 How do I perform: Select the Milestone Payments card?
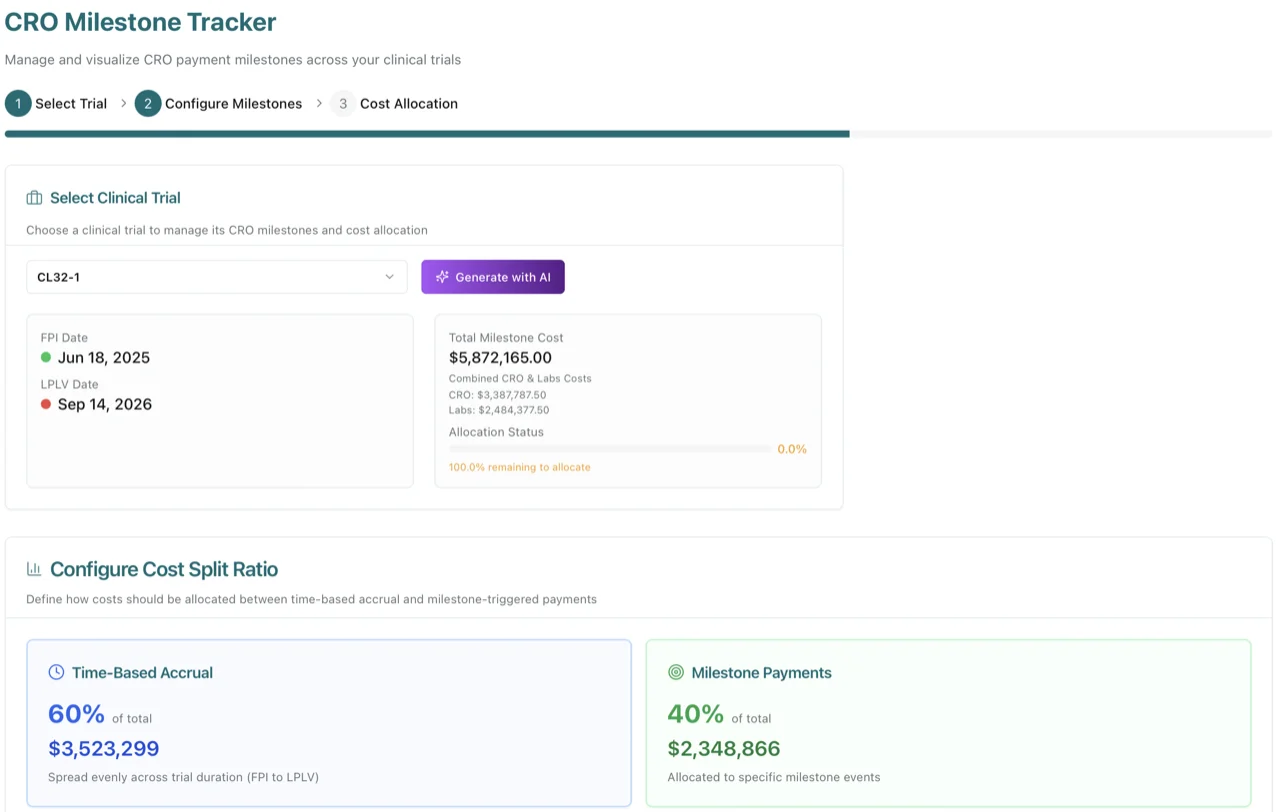[x=948, y=722]
